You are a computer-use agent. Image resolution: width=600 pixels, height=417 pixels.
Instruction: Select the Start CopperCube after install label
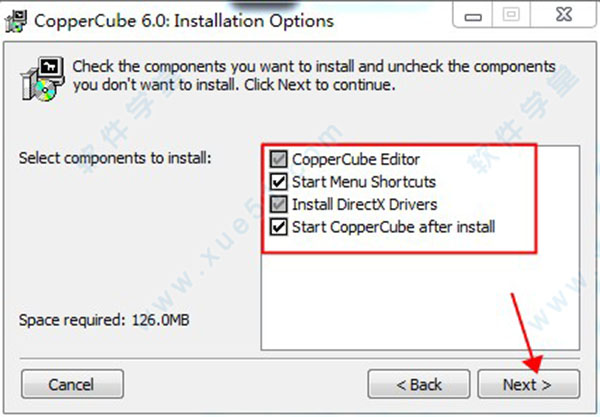click(x=393, y=227)
